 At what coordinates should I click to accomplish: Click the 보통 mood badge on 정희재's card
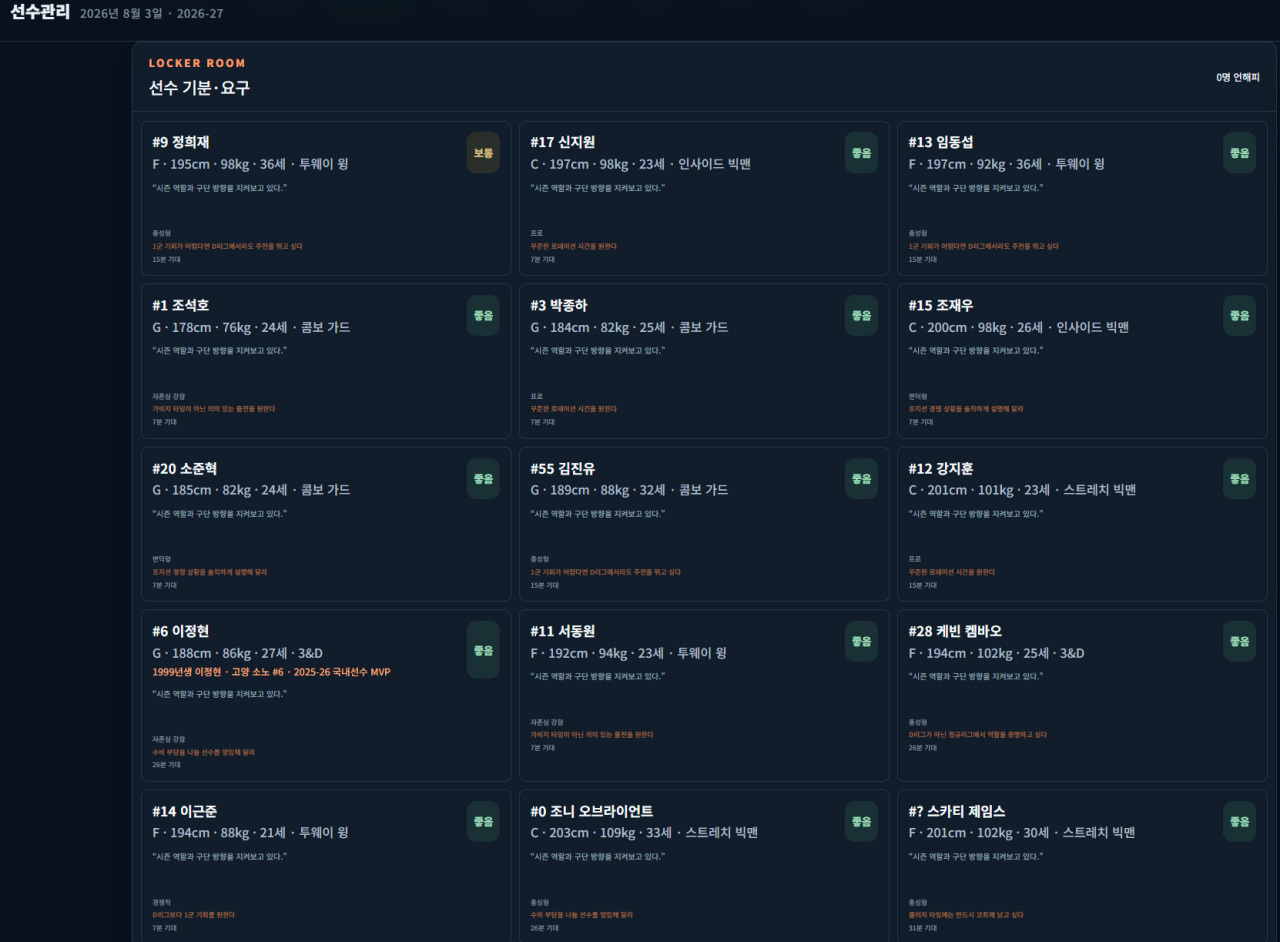[483, 153]
